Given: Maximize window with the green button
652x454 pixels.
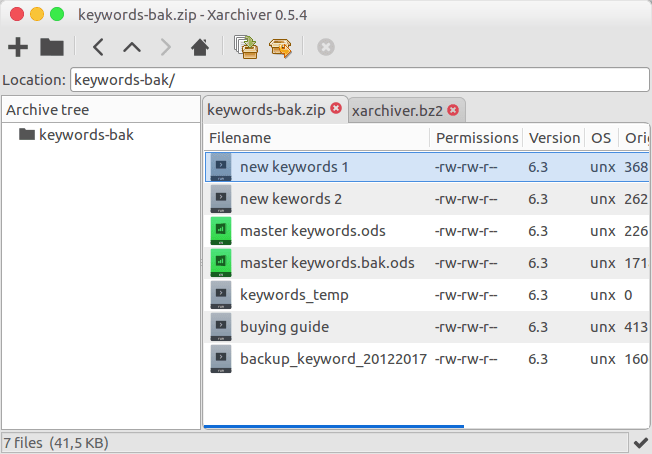Looking at the screenshot, I should point(57,14).
